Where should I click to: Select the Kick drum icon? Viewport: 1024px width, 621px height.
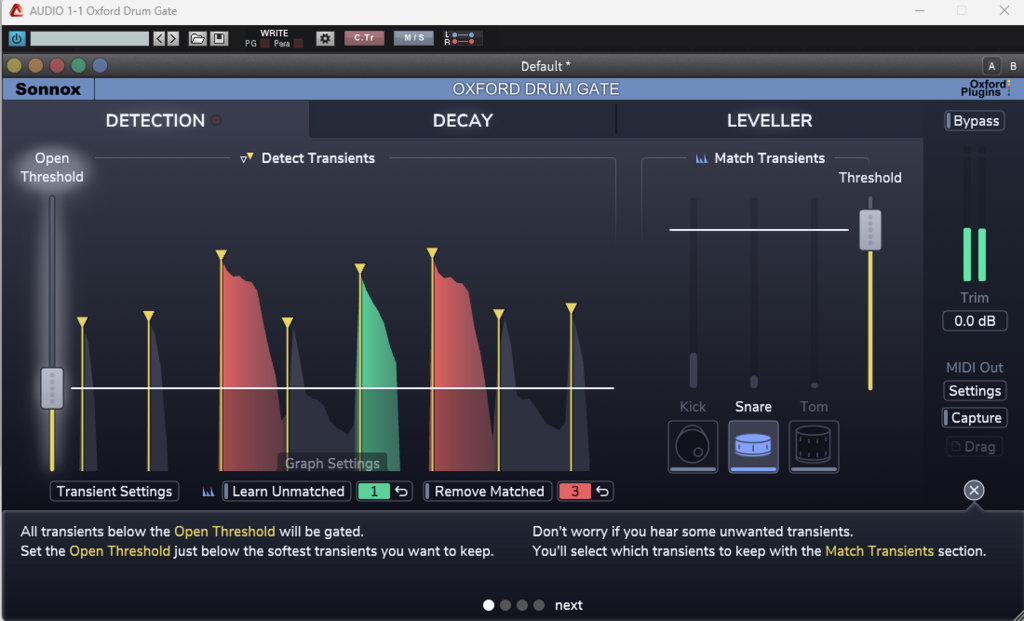693,447
